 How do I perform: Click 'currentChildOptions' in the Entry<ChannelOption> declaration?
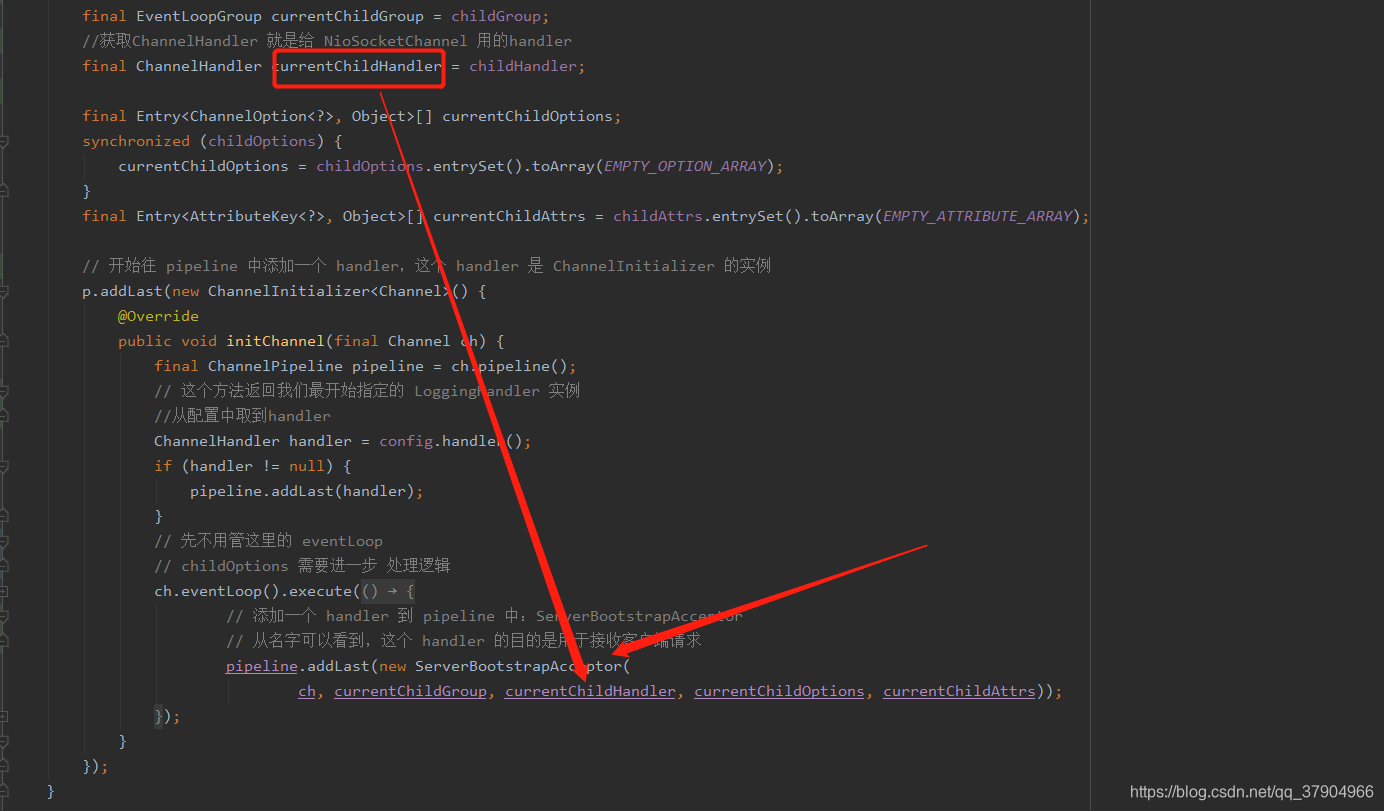pos(528,116)
